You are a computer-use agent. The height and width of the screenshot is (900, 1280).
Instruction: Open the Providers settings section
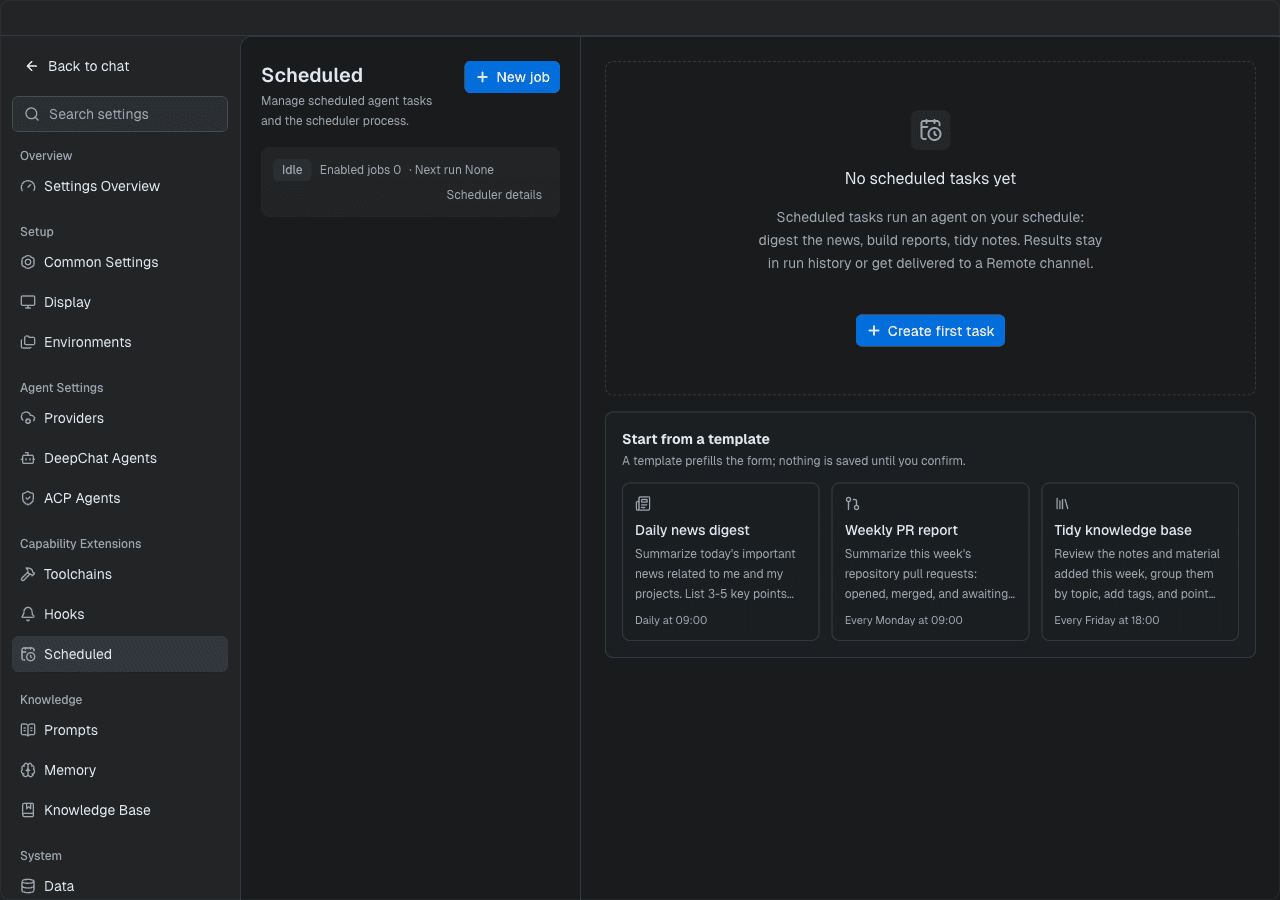120,418
